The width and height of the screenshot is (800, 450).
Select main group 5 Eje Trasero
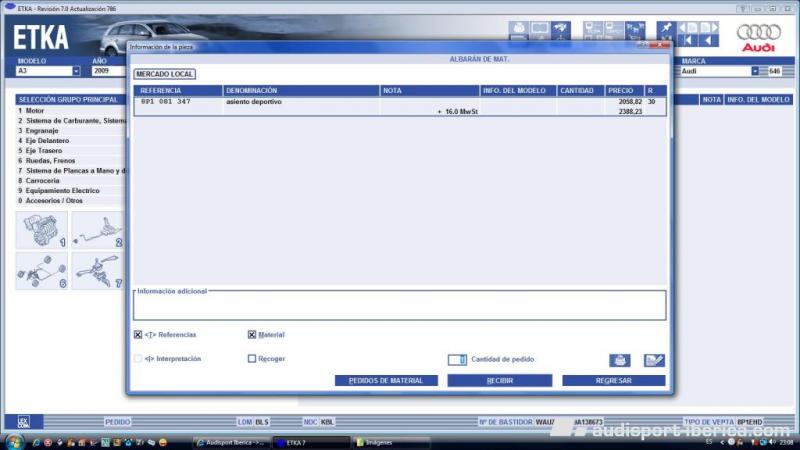[71, 151]
